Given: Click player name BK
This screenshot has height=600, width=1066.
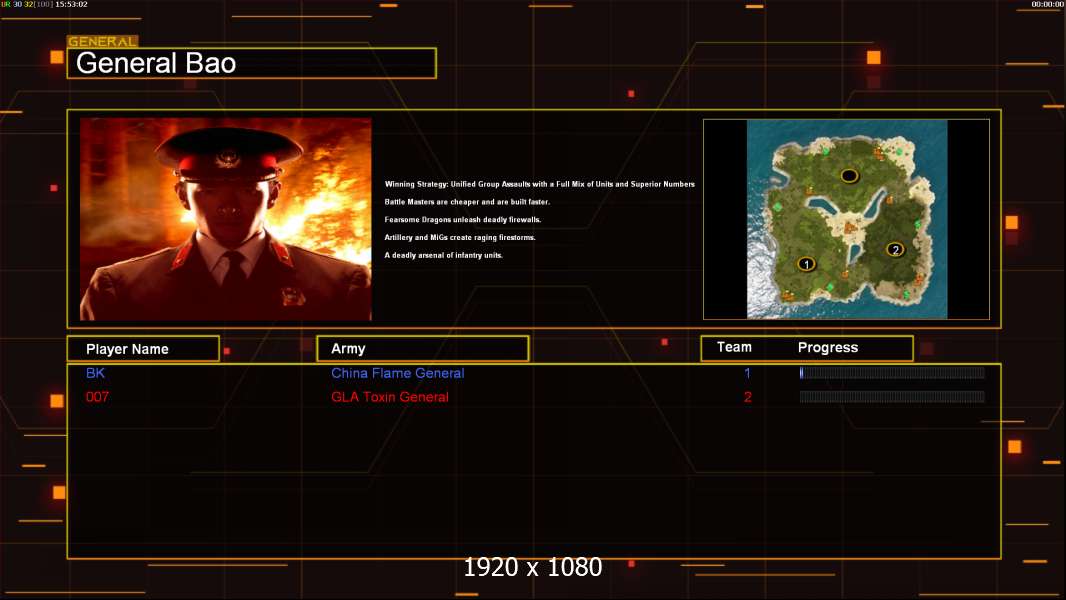Looking at the screenshot, I should tap(95, 373).
